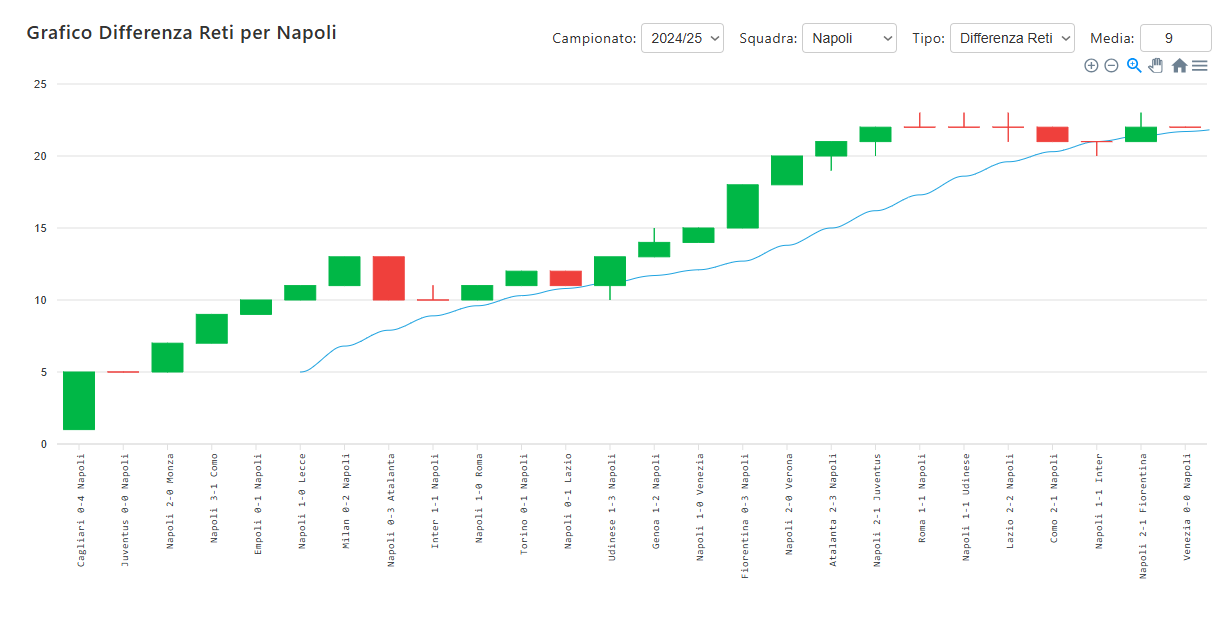Click the Zoom In icon above the chart
This screenshot has height=634, width=1228.
click(x=1091, y=65)
